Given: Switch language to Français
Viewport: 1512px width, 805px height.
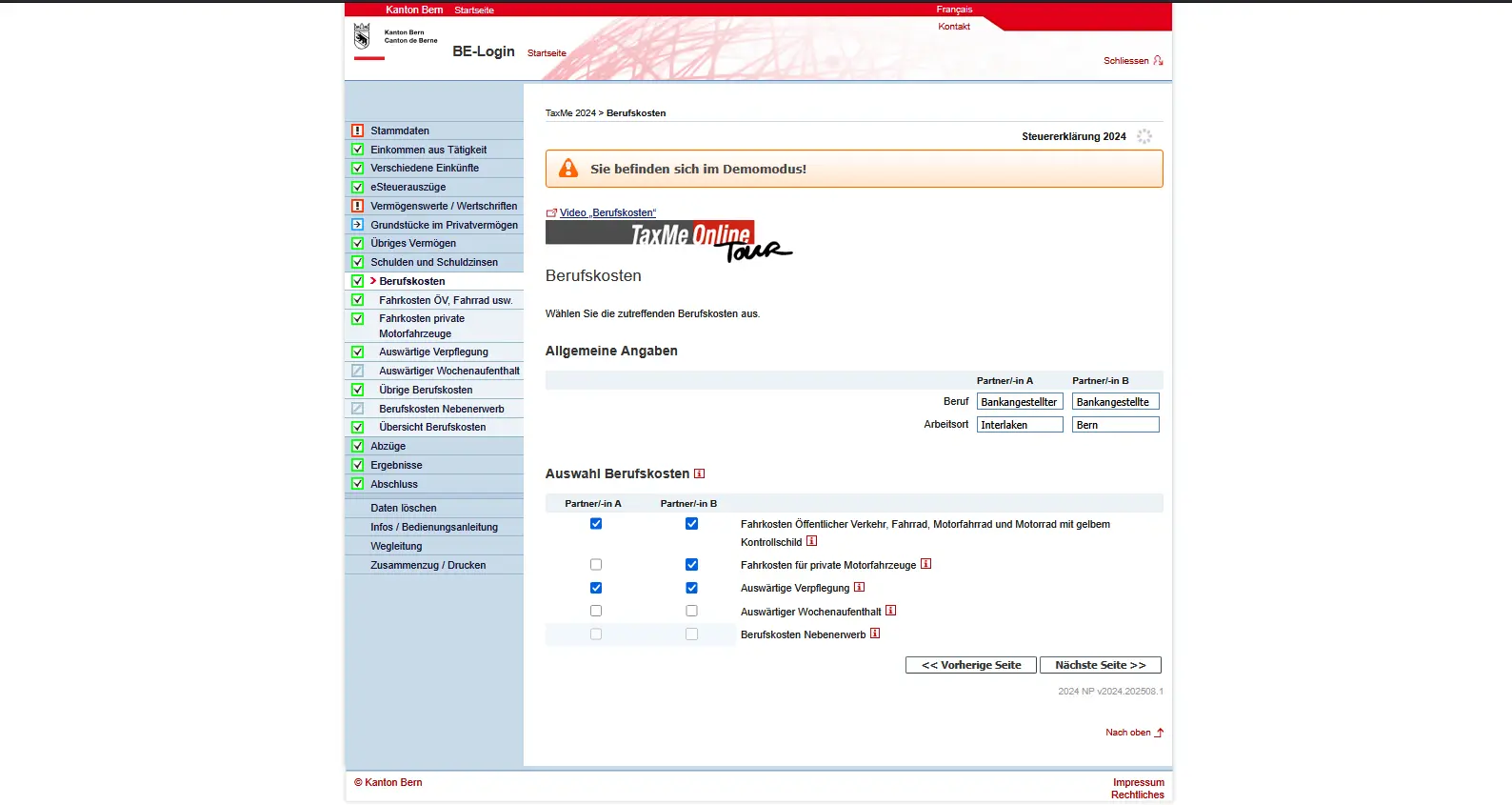Looking at the screenshot, I should point(954,10).
